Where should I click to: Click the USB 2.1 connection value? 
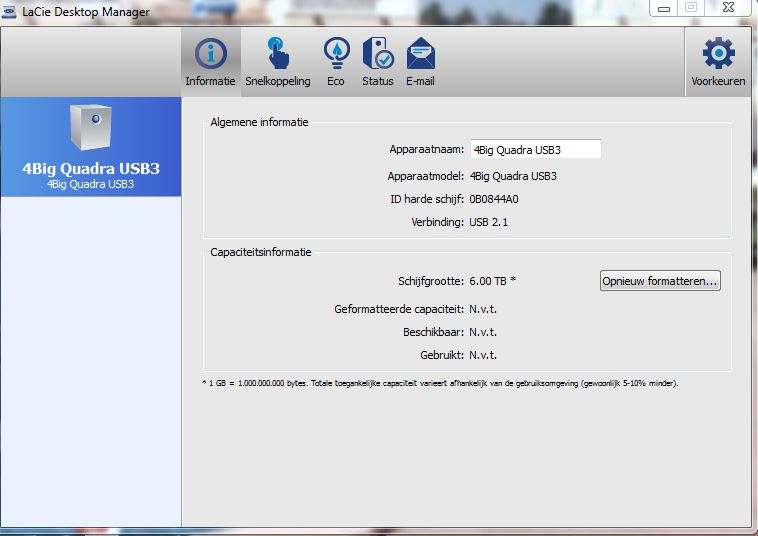point(489,222)
